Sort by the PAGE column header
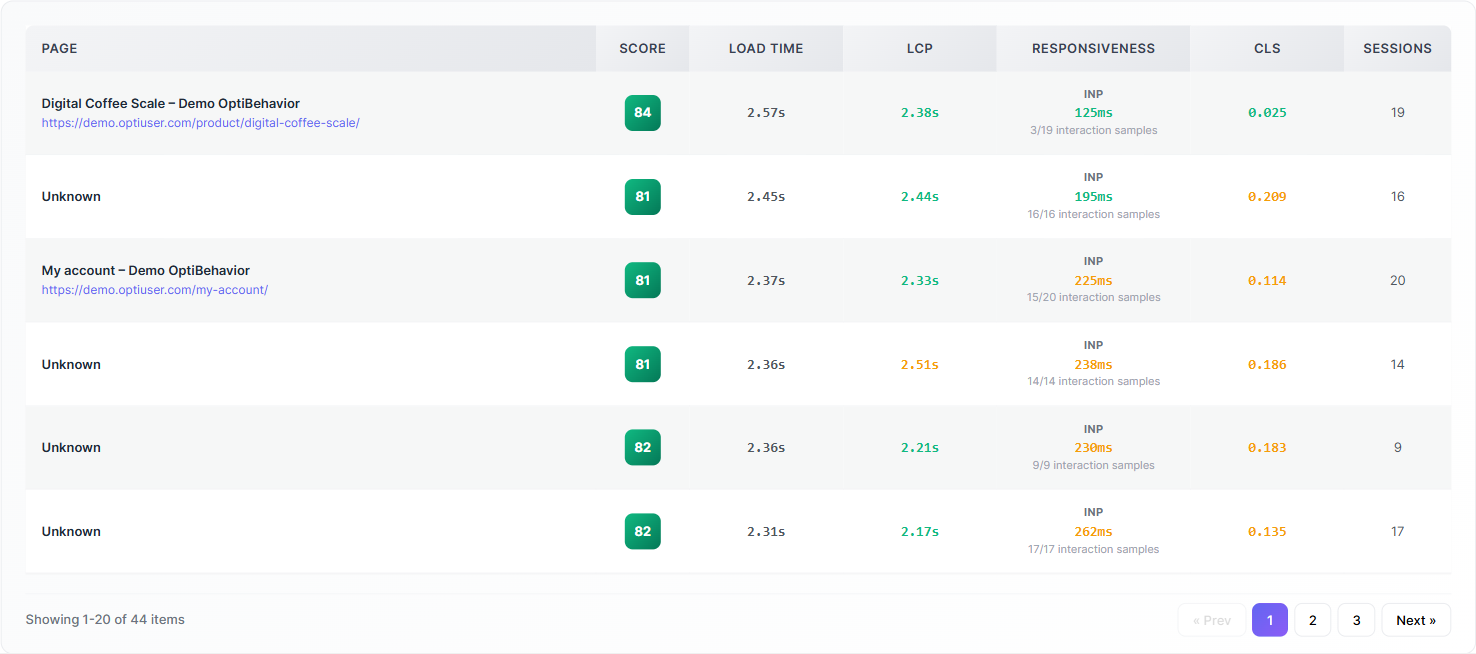The image size is (1476, 654). 311,48
